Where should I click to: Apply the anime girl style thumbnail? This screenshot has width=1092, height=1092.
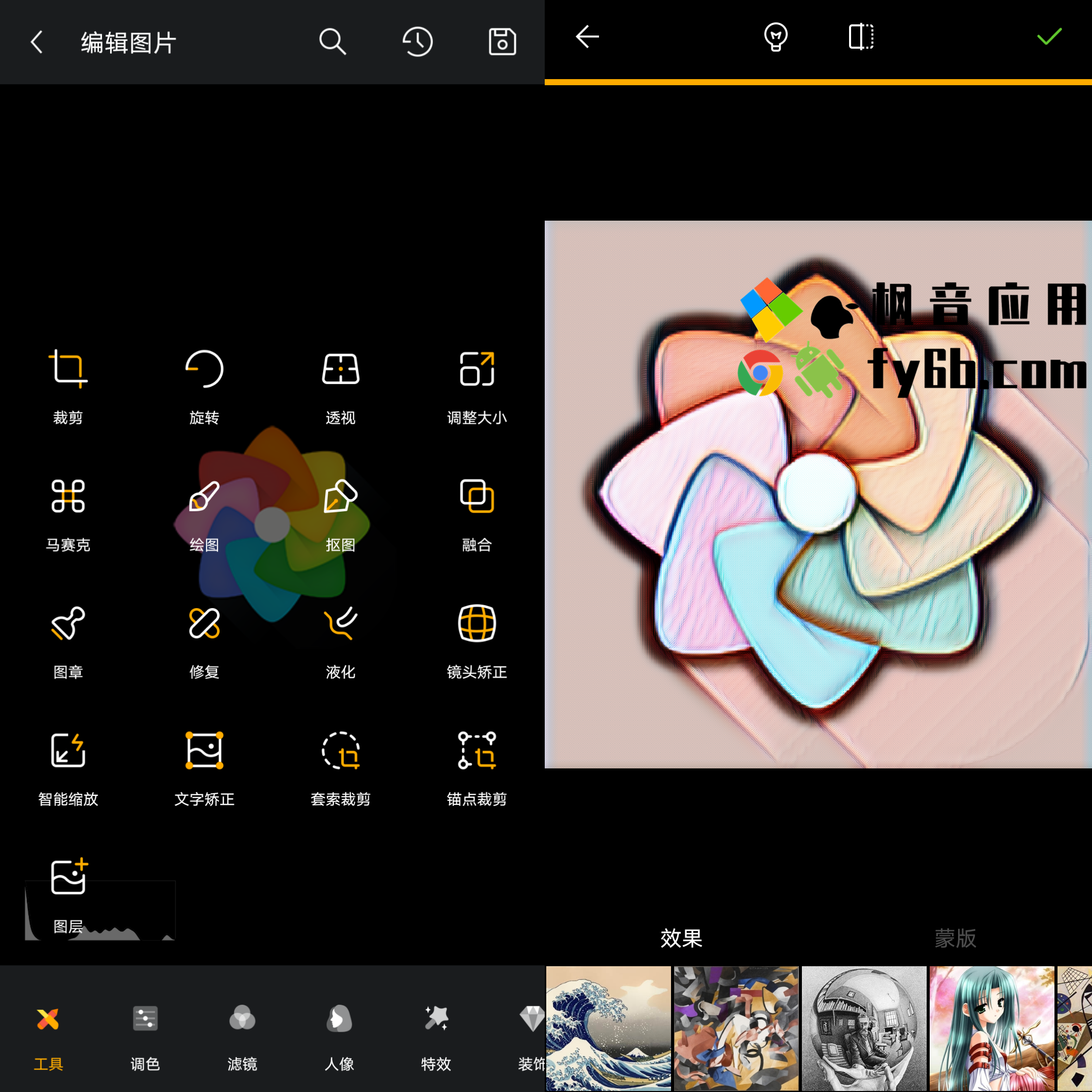[992, 1029]
